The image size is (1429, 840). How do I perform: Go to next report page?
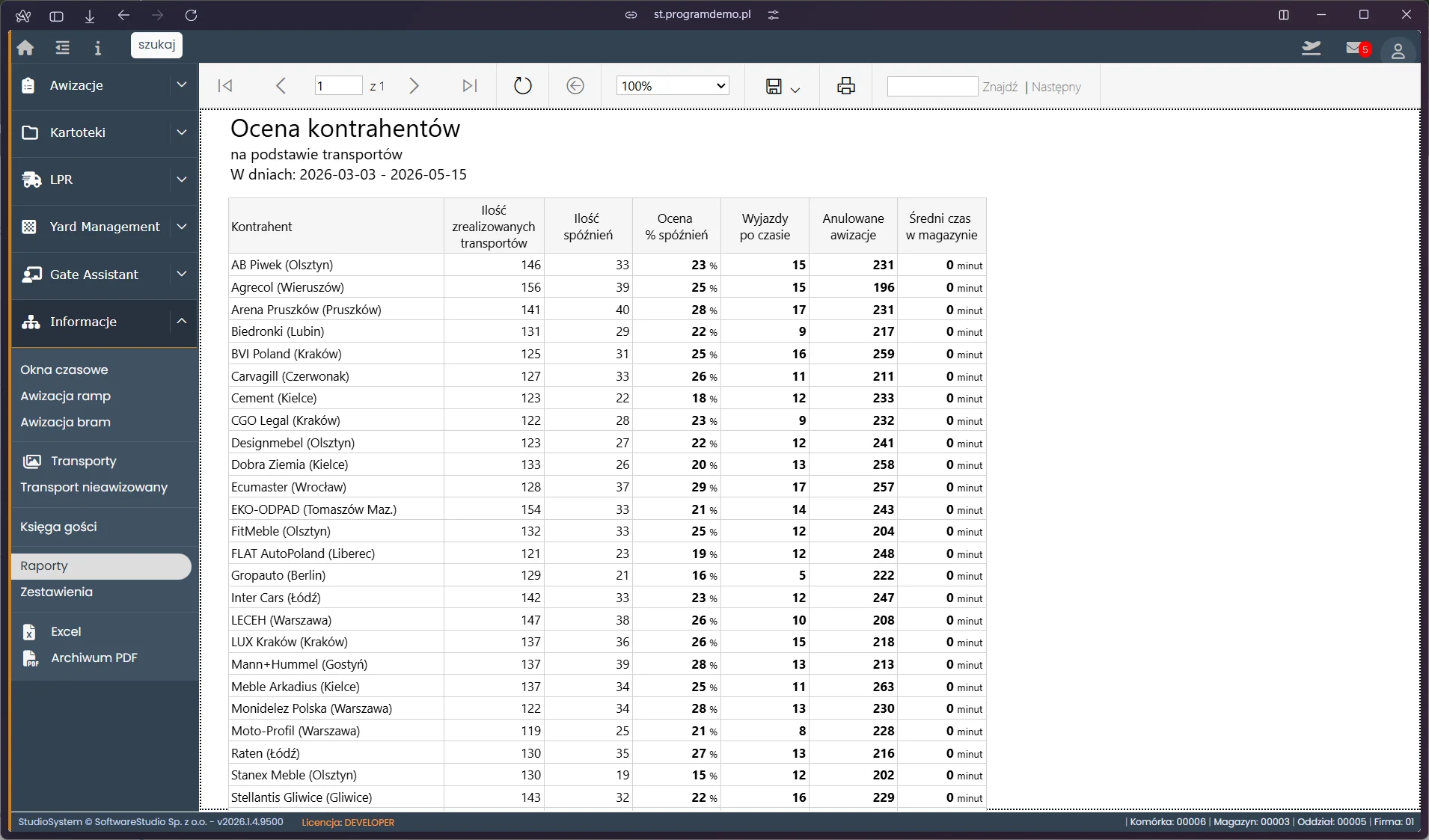(414, 86)
